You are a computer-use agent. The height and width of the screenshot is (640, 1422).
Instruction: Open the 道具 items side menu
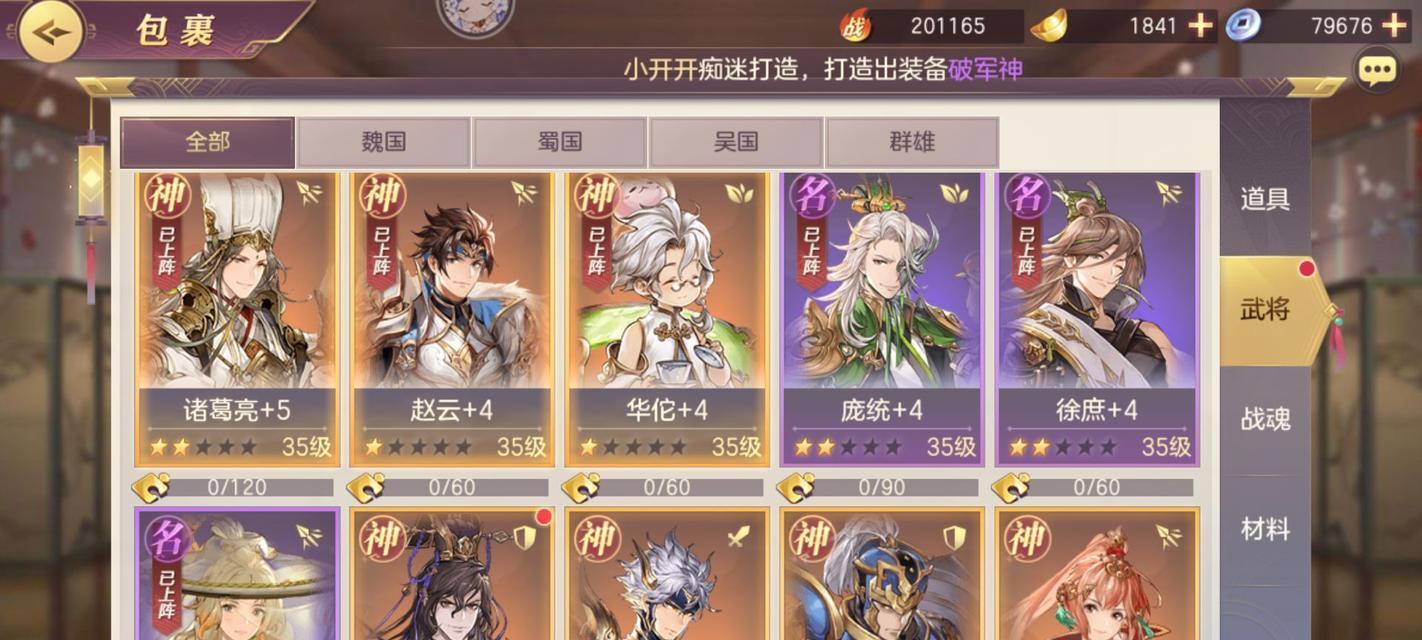1265,199
